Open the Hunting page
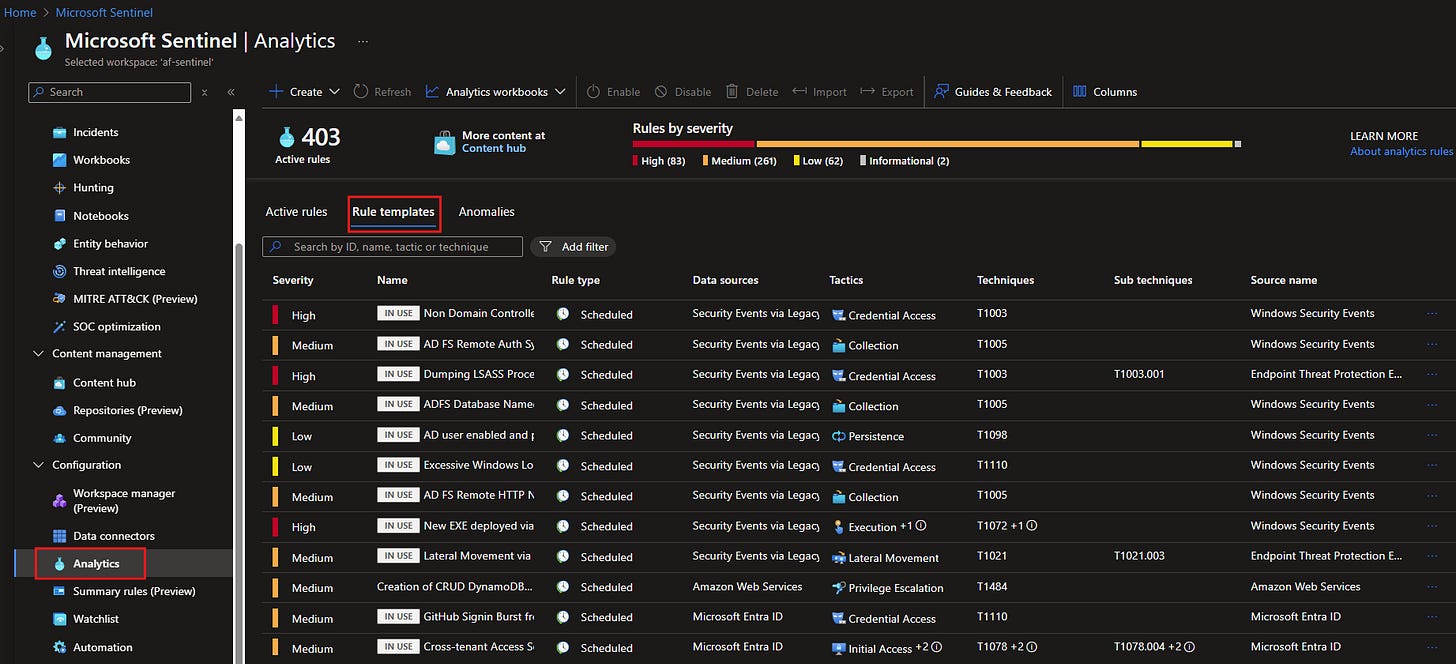 coord(93,188)
